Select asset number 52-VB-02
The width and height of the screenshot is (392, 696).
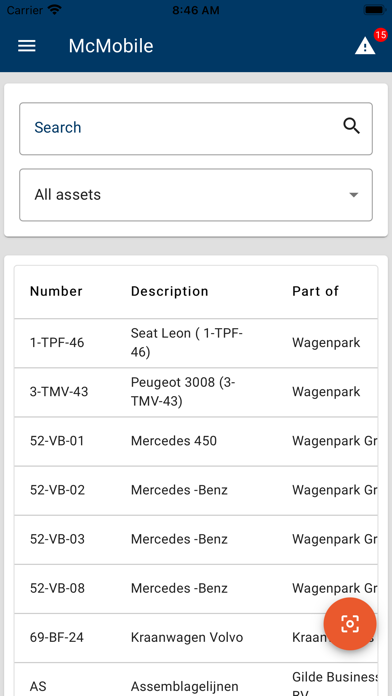pos(57,490)
